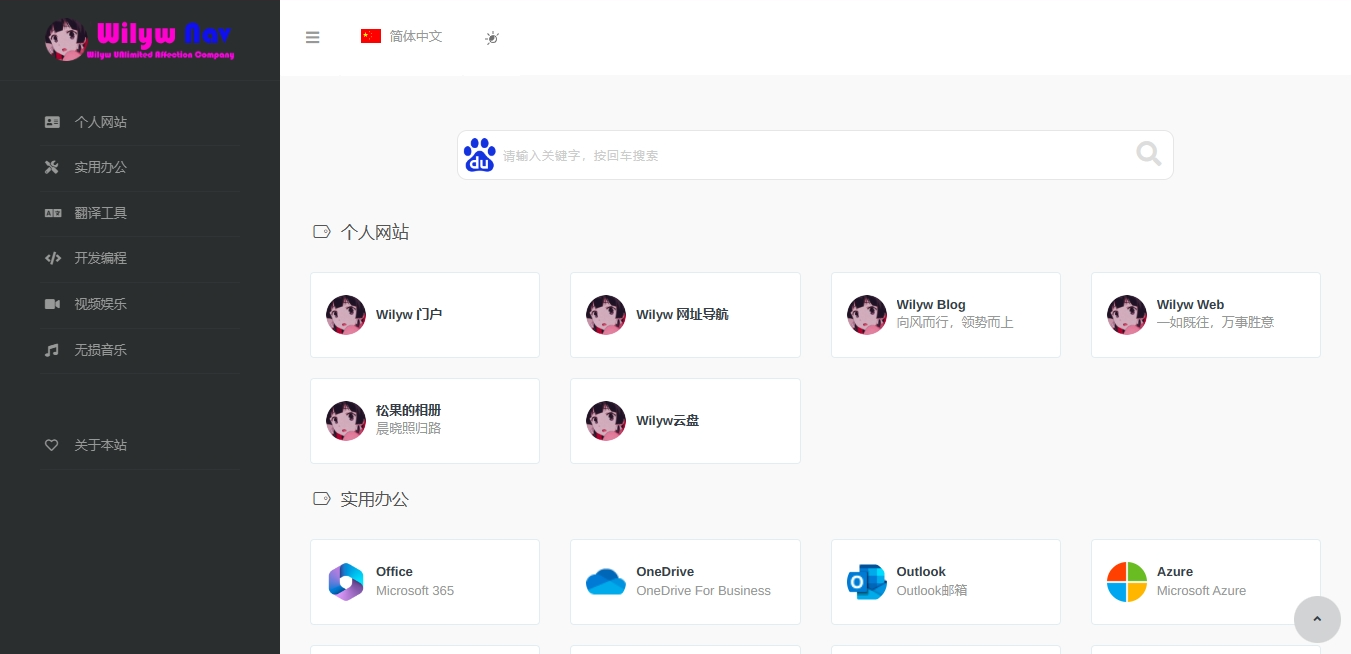Toggle the sidebar with hamburger button
1351x654 pixels.
click(313, 37)
